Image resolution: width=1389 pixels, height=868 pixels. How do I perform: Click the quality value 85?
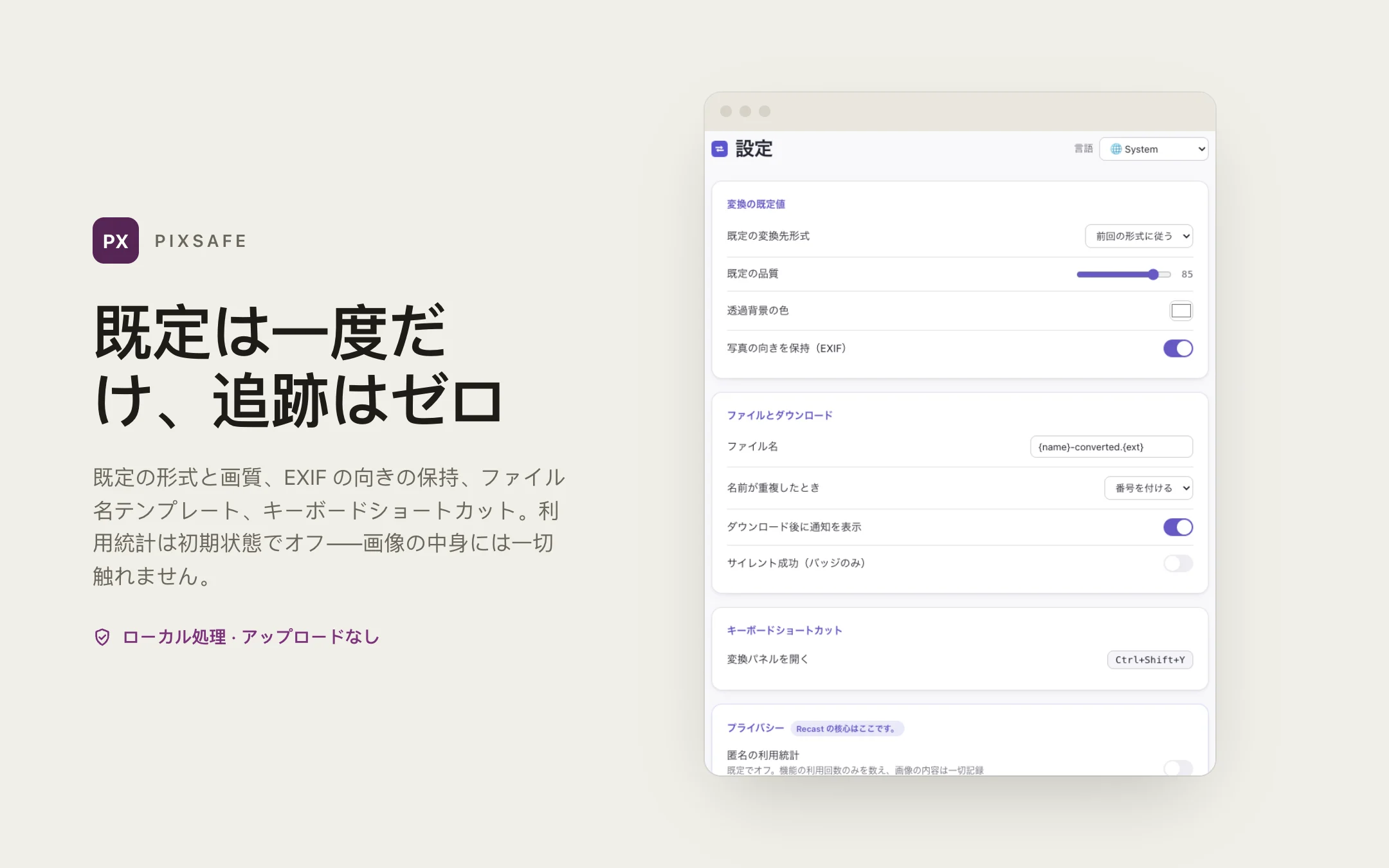1186,275
